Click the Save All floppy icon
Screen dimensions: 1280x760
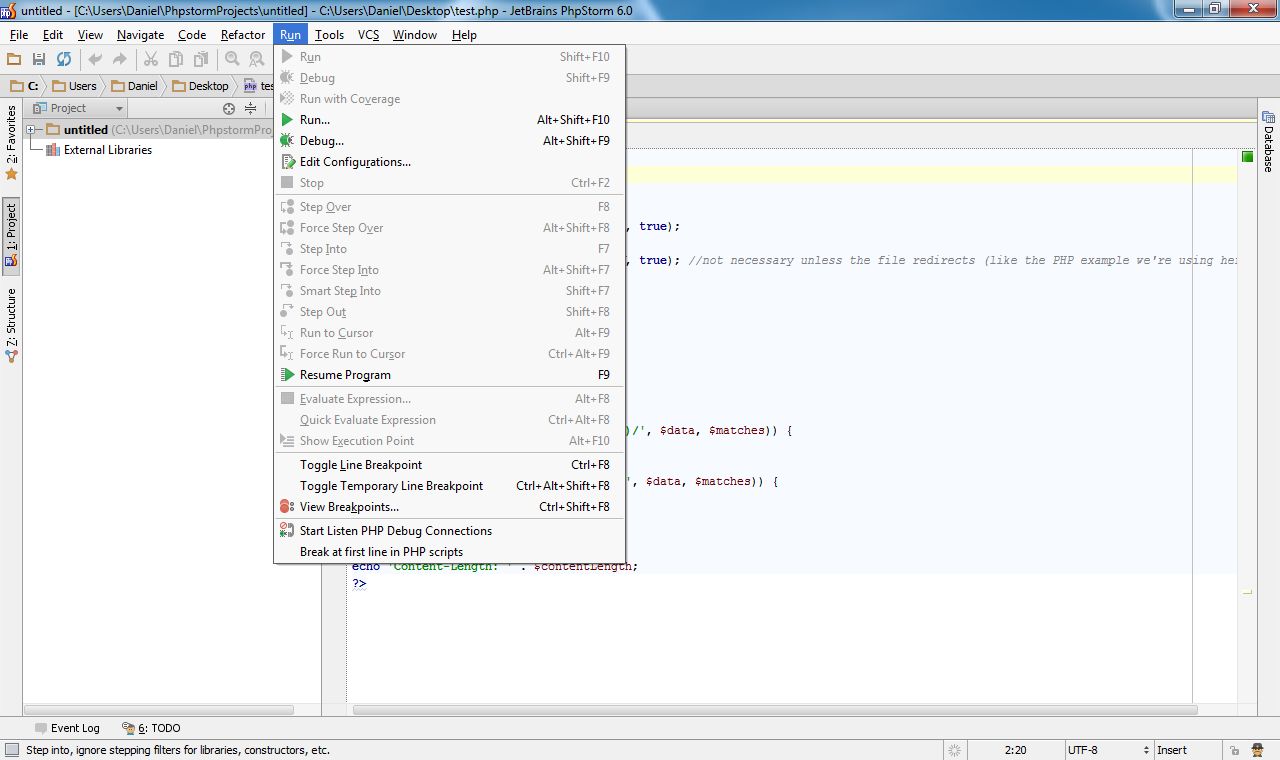pos(39,60)
